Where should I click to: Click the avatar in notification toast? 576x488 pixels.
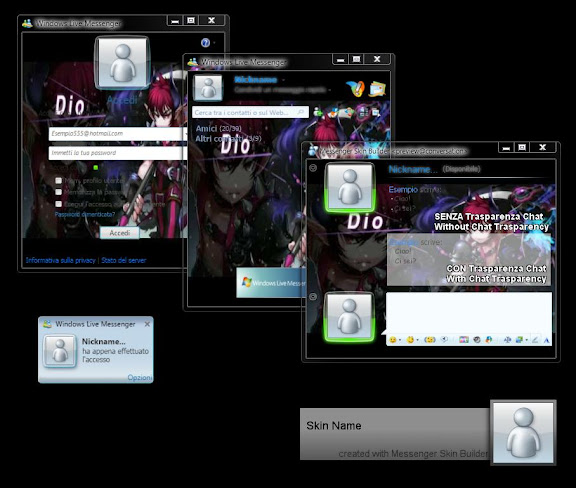(59, 351)
